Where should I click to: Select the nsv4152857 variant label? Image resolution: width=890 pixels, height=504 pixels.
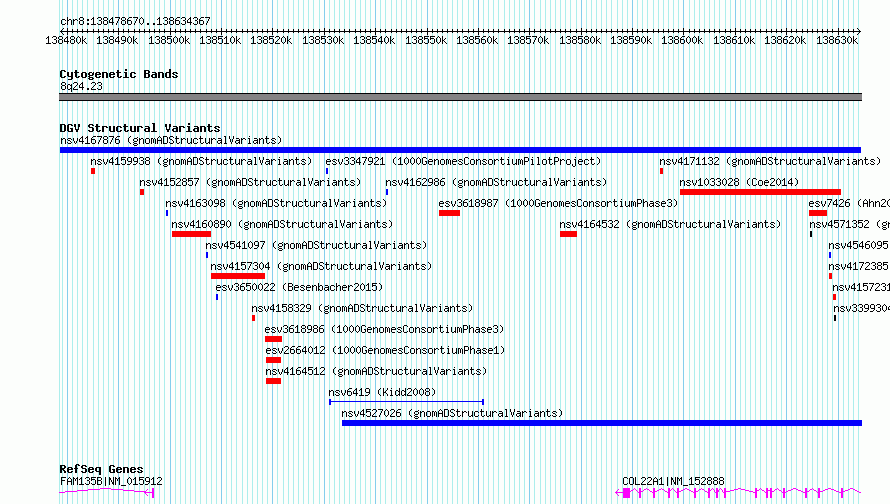(250, 182)
